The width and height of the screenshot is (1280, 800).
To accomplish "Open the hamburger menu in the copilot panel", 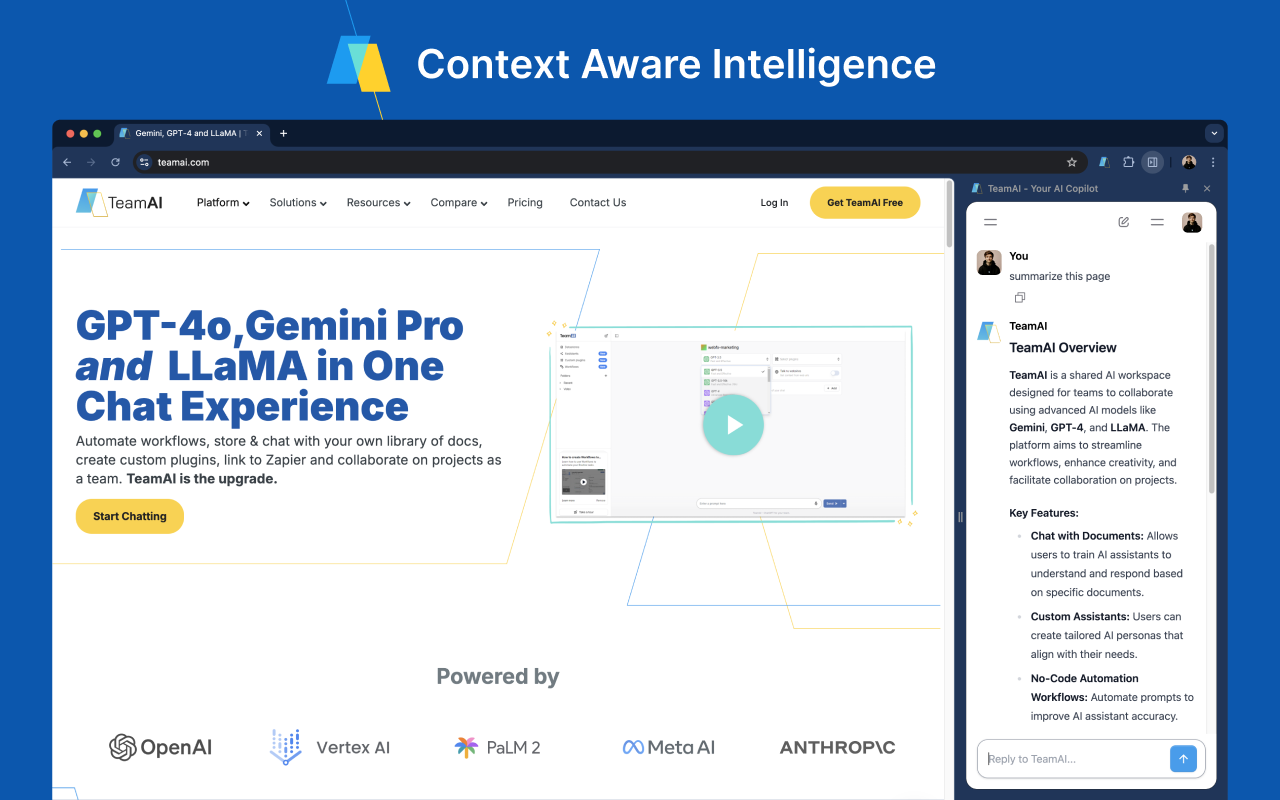I will [990, 222].
